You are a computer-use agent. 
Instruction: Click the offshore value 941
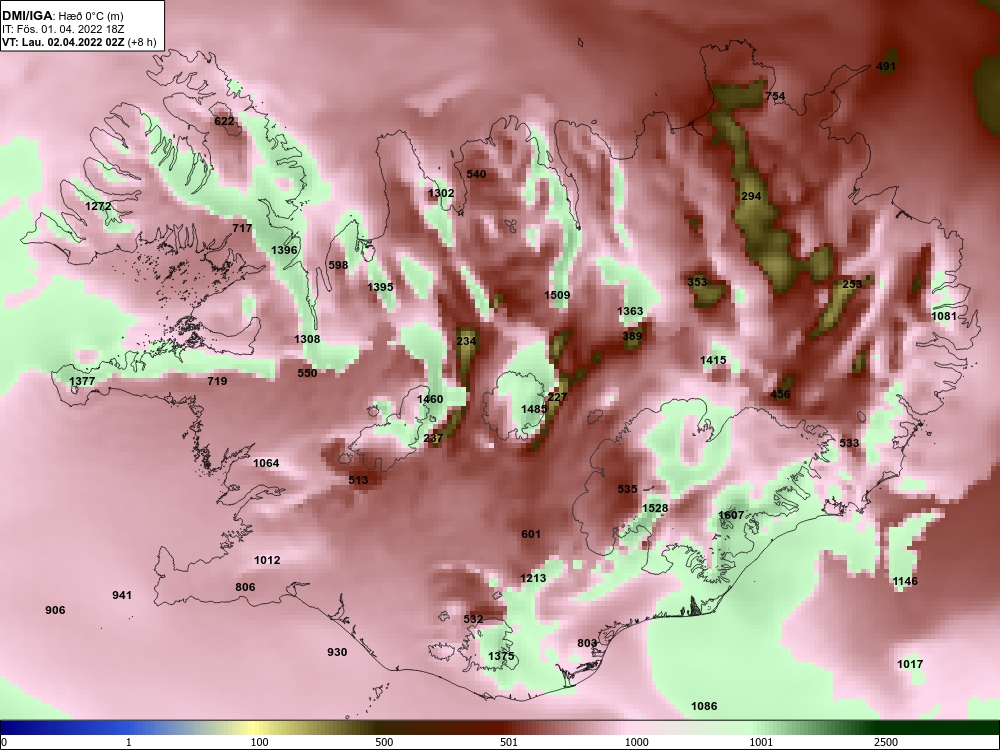point(122,596)
